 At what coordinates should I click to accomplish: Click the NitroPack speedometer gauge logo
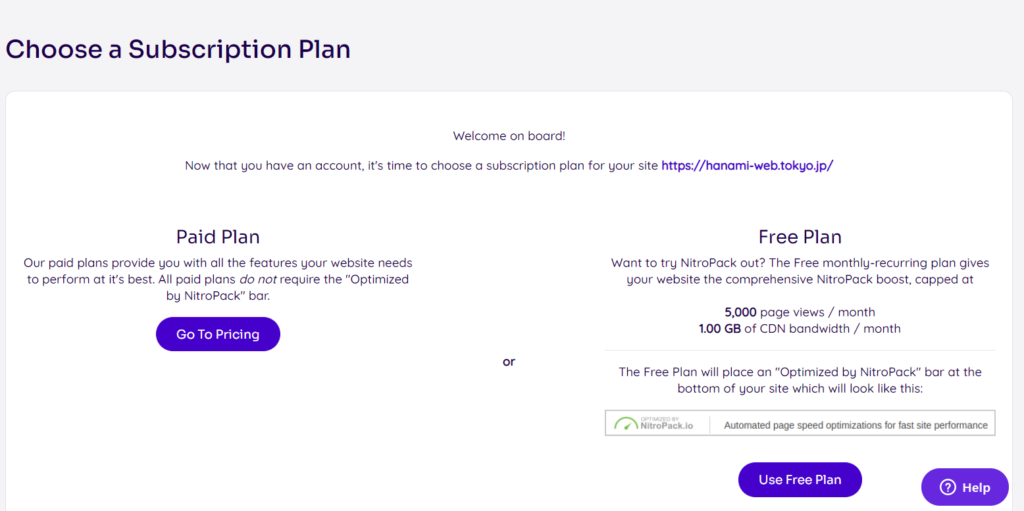coord(626,423)
